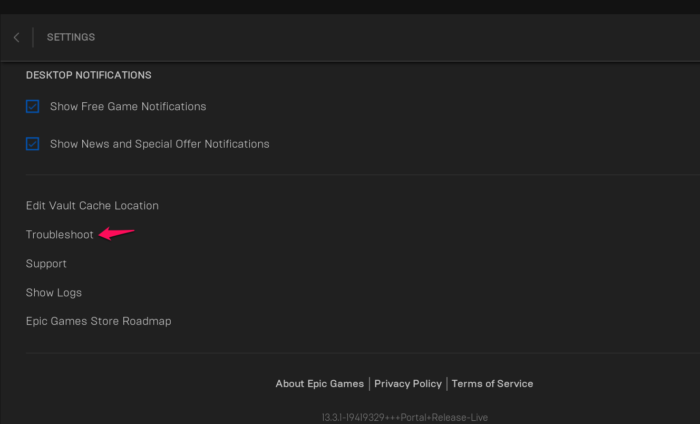Click the back chevron beside Settings
700x424 pixels.
[x=16, y=38]
